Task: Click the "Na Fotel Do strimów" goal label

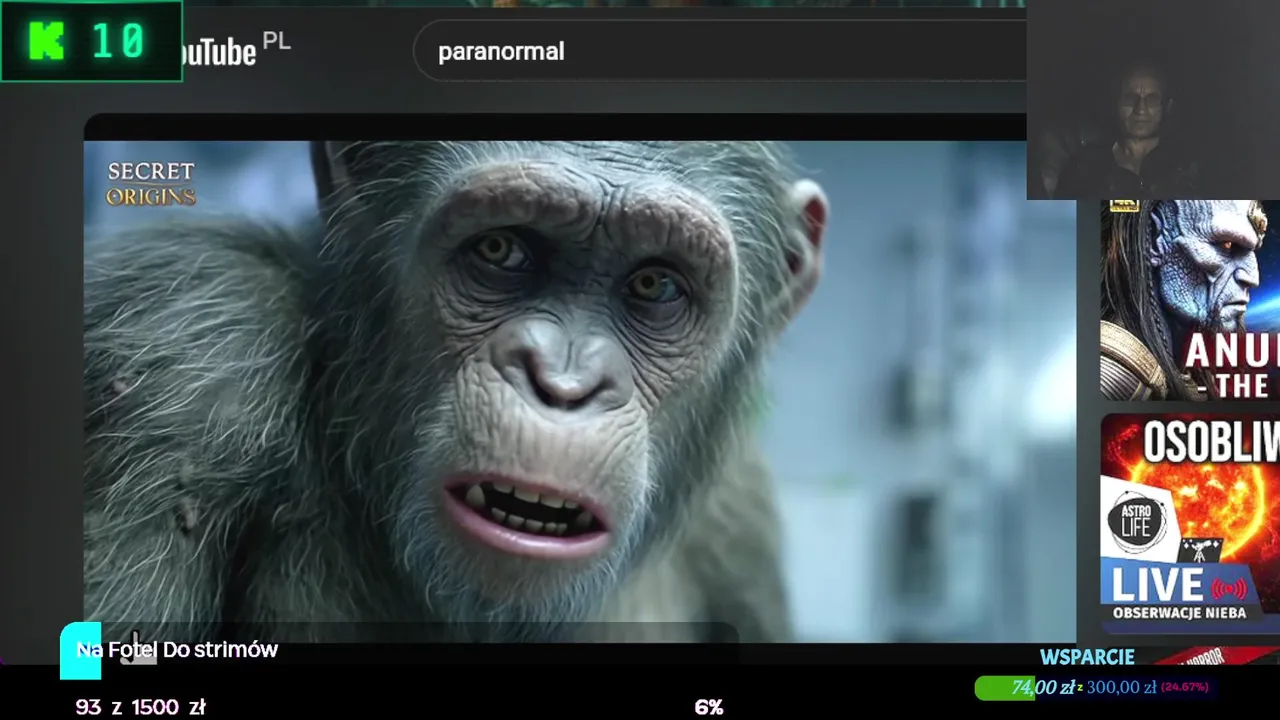Action: coord(177,650)
